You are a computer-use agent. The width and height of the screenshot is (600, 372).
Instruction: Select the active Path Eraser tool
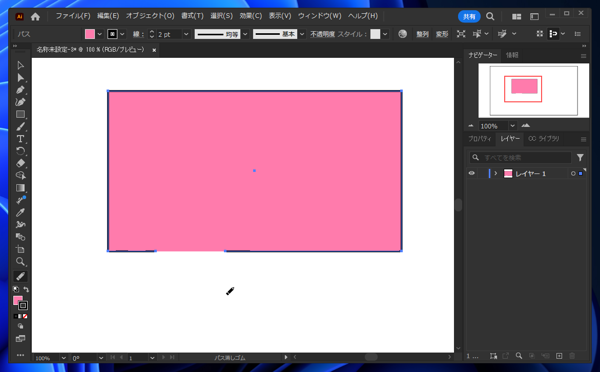pyautogui.click(x=20, y=276)
